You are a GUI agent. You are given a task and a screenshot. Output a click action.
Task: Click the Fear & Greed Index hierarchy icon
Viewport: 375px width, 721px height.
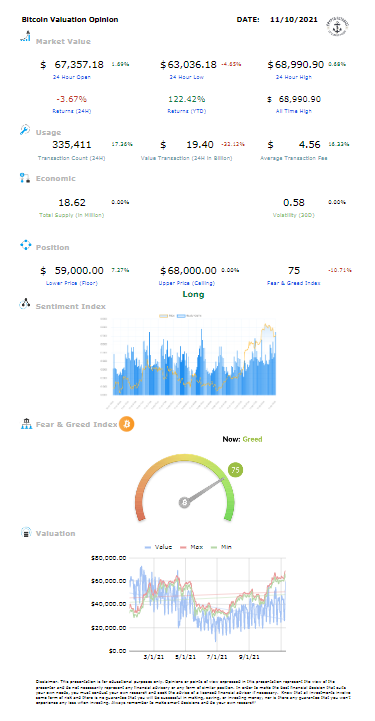click(x=25, y=423)
